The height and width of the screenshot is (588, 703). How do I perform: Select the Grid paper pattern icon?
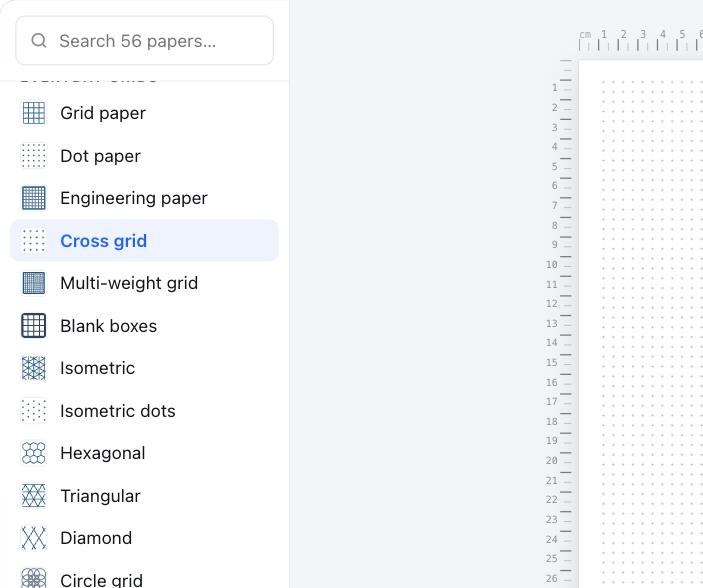tap(34, 113)
